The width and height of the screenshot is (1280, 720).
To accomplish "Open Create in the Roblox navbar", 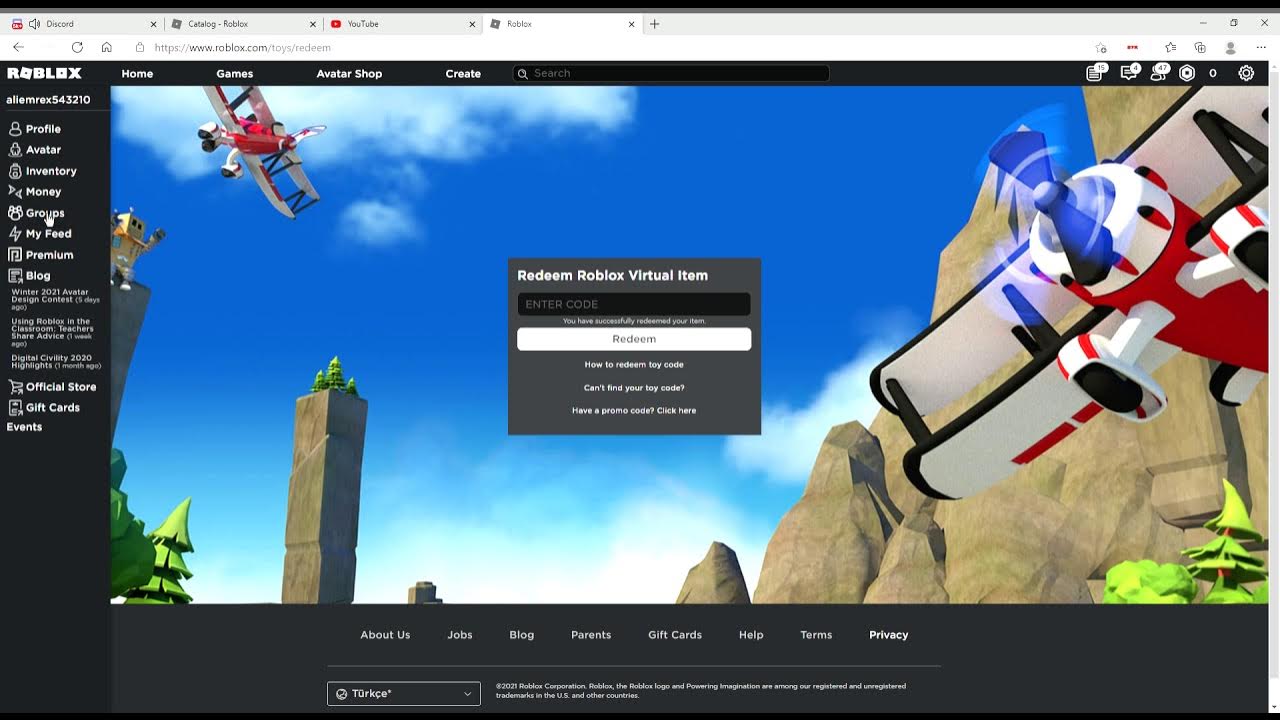I will coord(463,74).
